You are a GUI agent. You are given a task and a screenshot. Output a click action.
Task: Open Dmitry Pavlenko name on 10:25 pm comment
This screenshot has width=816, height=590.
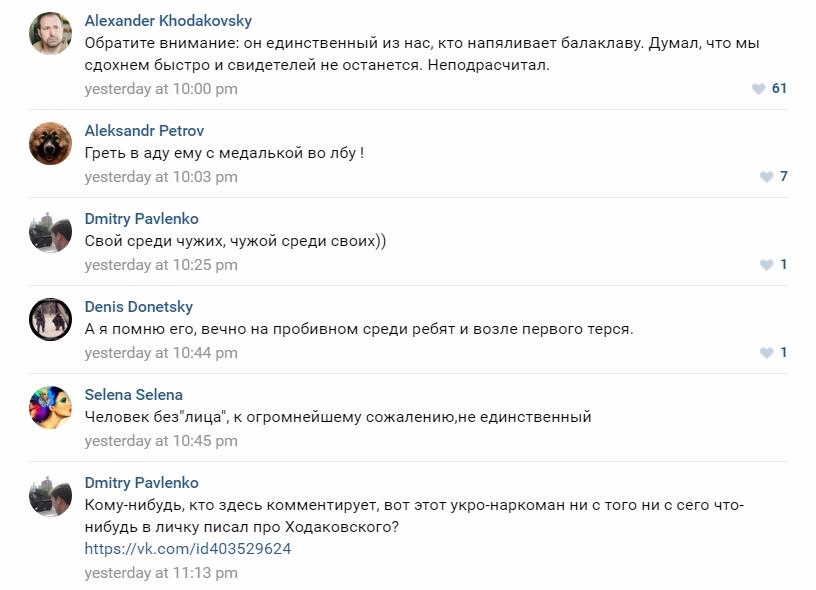click(142, 219)
